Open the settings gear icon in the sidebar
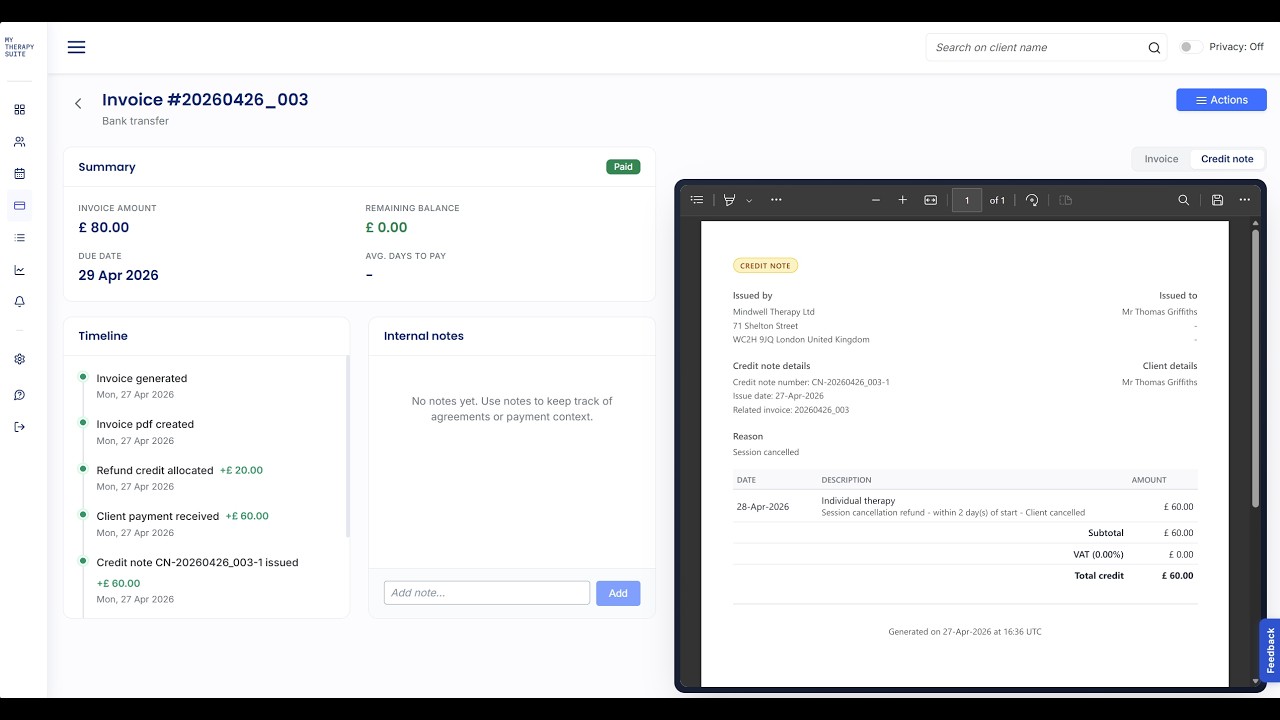 click(20, 359)
